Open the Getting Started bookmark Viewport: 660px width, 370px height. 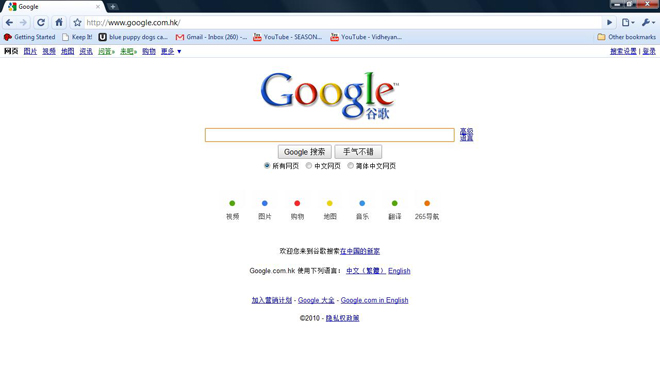point(29,37)
